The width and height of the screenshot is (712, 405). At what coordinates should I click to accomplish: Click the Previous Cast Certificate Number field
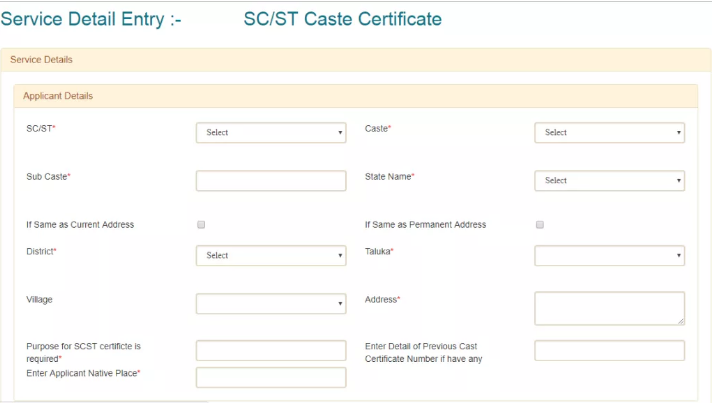[x=609, y=350]
